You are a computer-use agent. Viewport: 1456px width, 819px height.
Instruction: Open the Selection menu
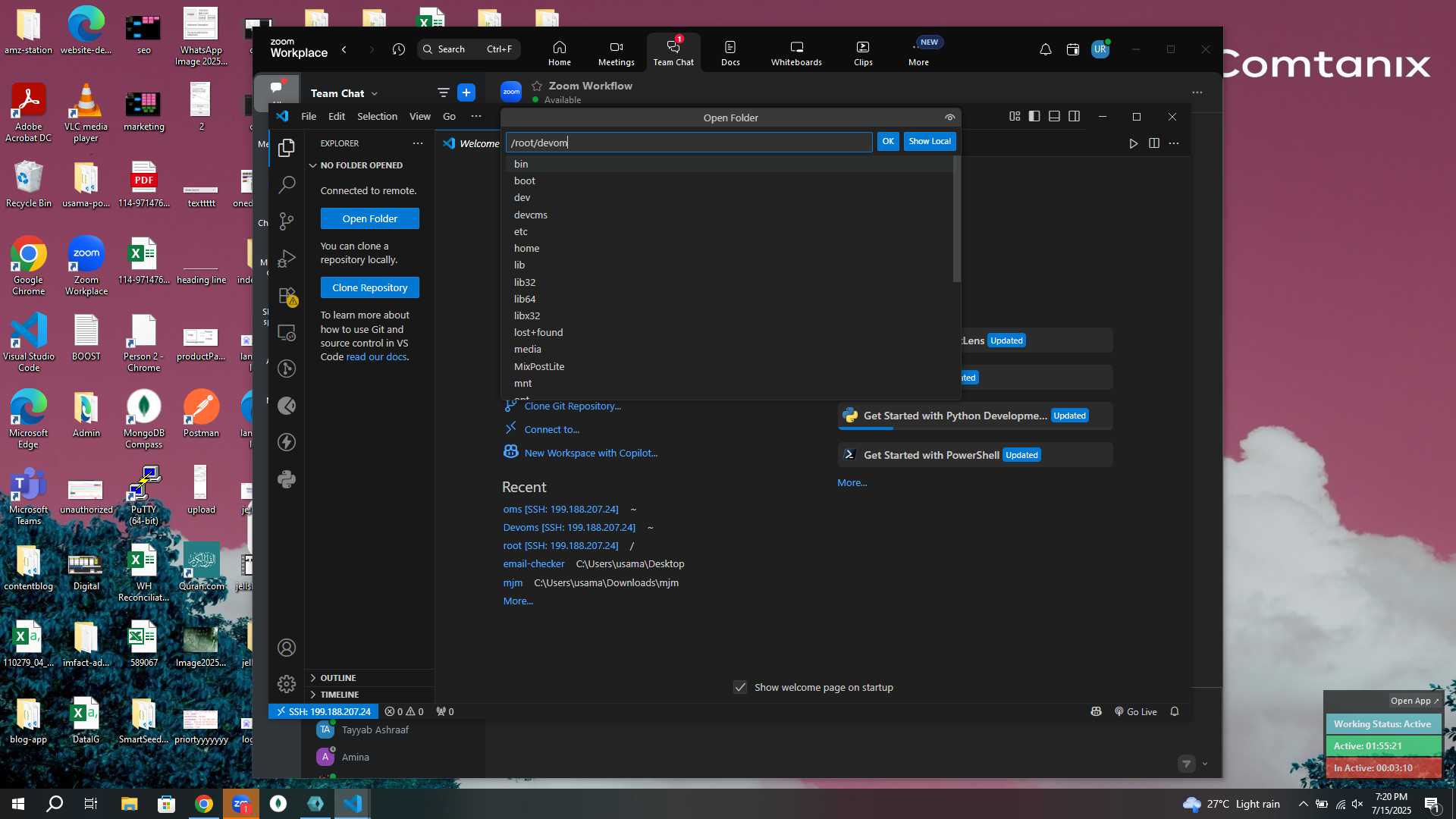click(377, 116)
